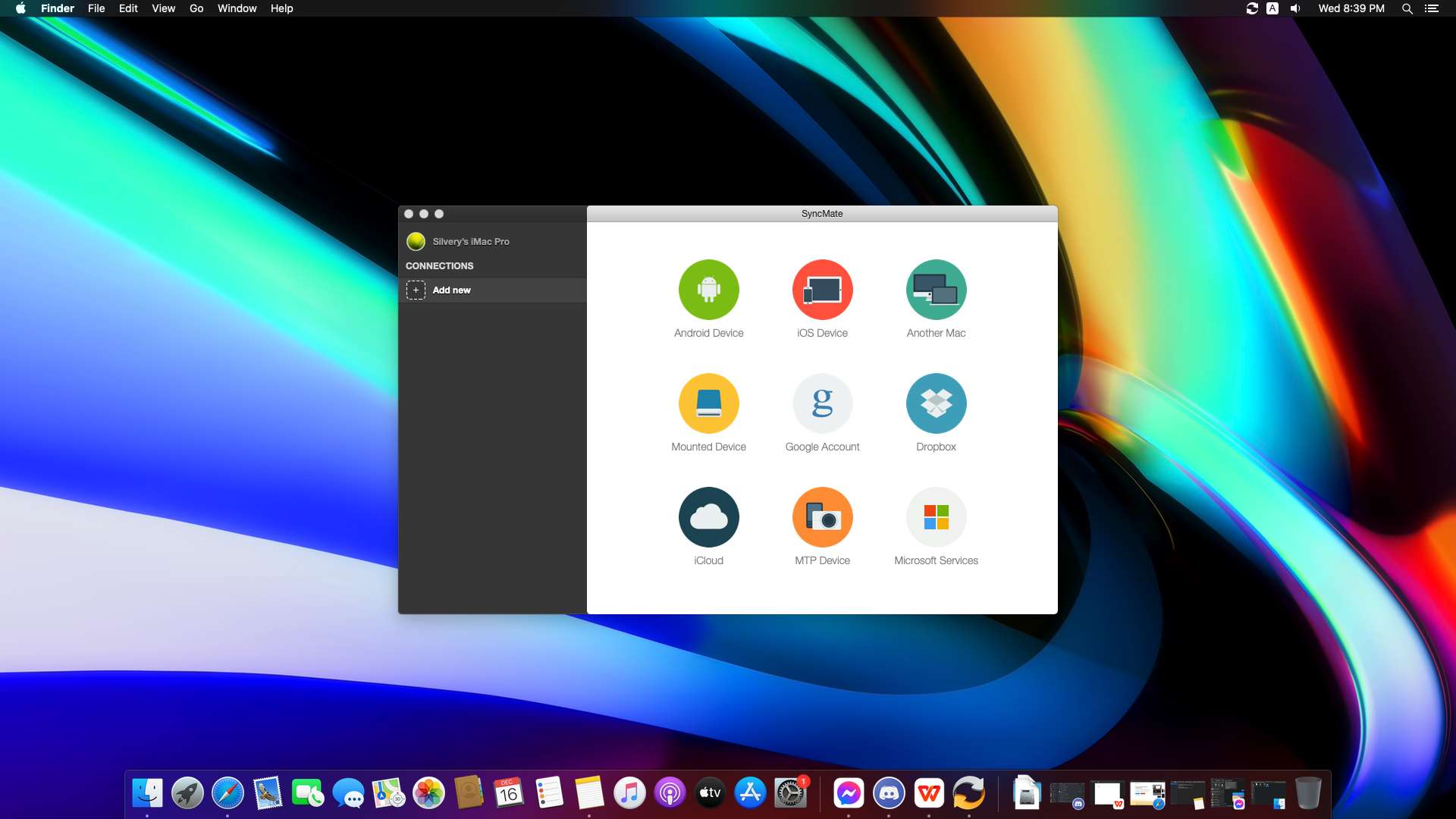Open the Go menu in Finder
The height and width of the screenshot is (819, 1456).
(x=196, y=8)
